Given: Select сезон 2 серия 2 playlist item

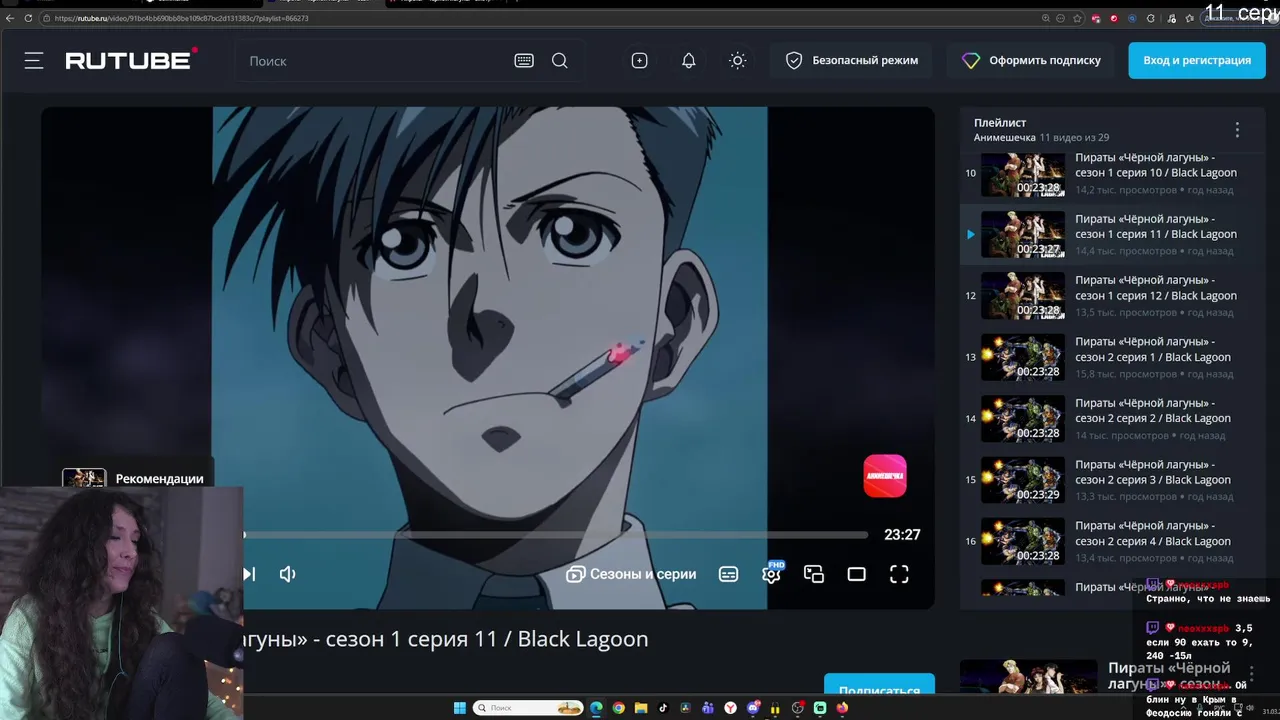Looking at the screenshot, I should point(1112,418).
